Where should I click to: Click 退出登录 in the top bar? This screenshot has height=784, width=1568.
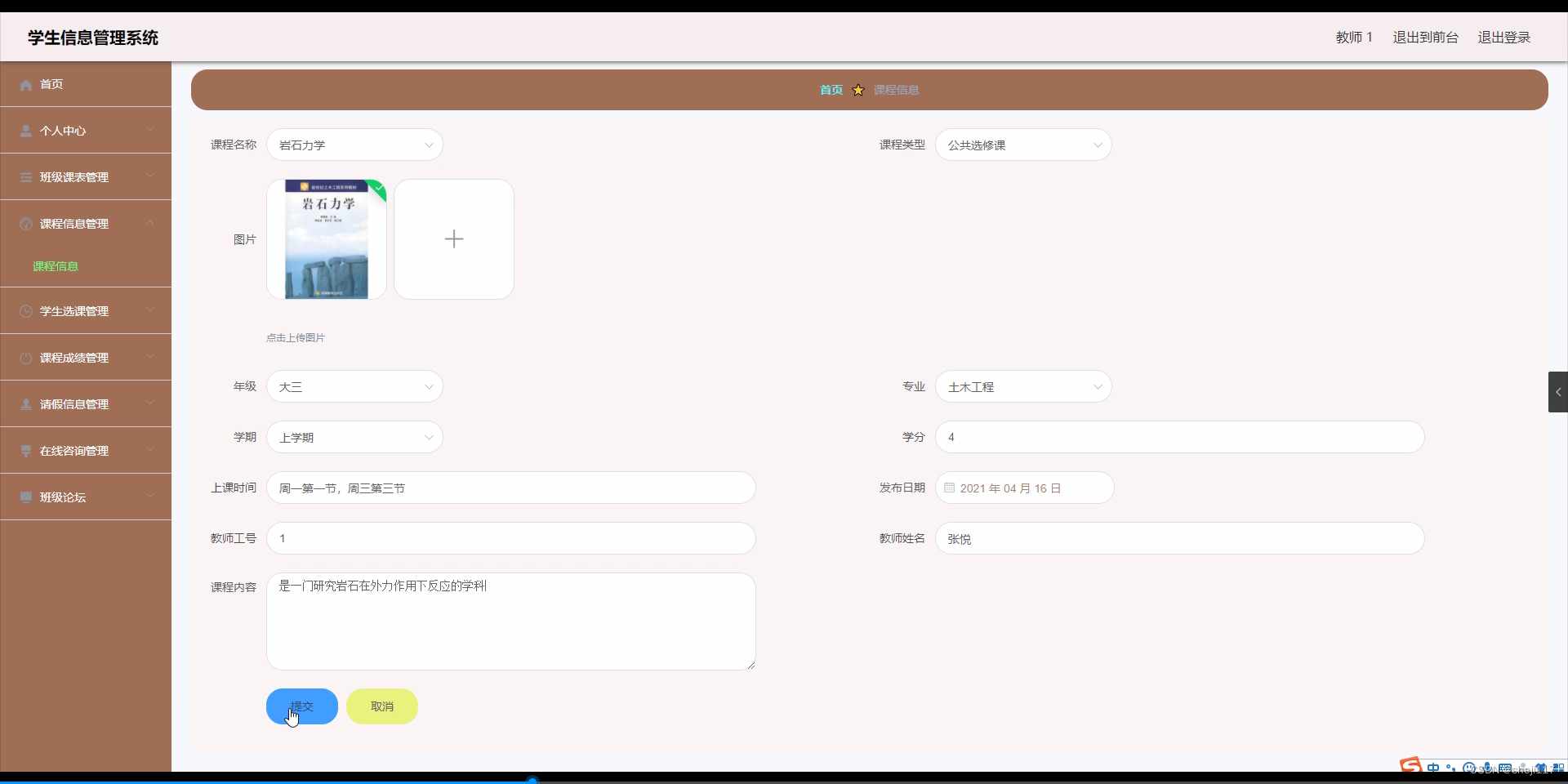click(x=1505, y=37)
